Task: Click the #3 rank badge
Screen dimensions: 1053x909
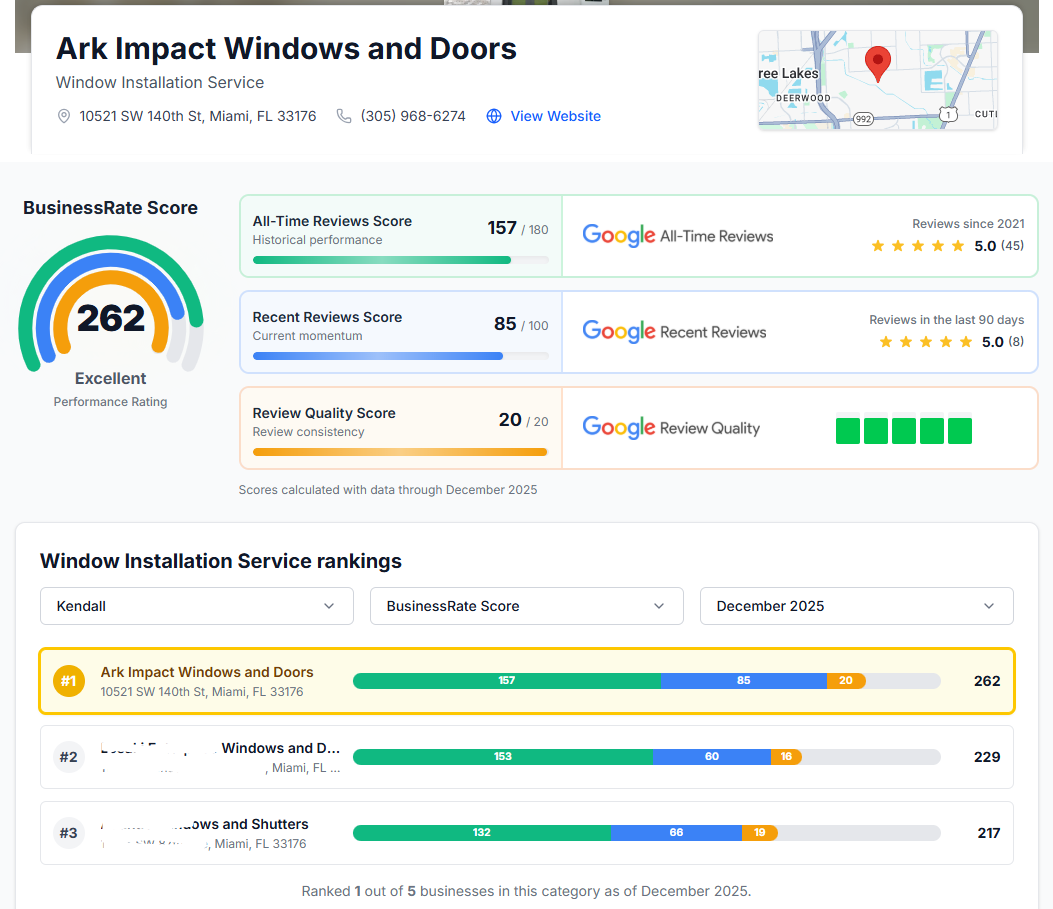Action: 68,832
